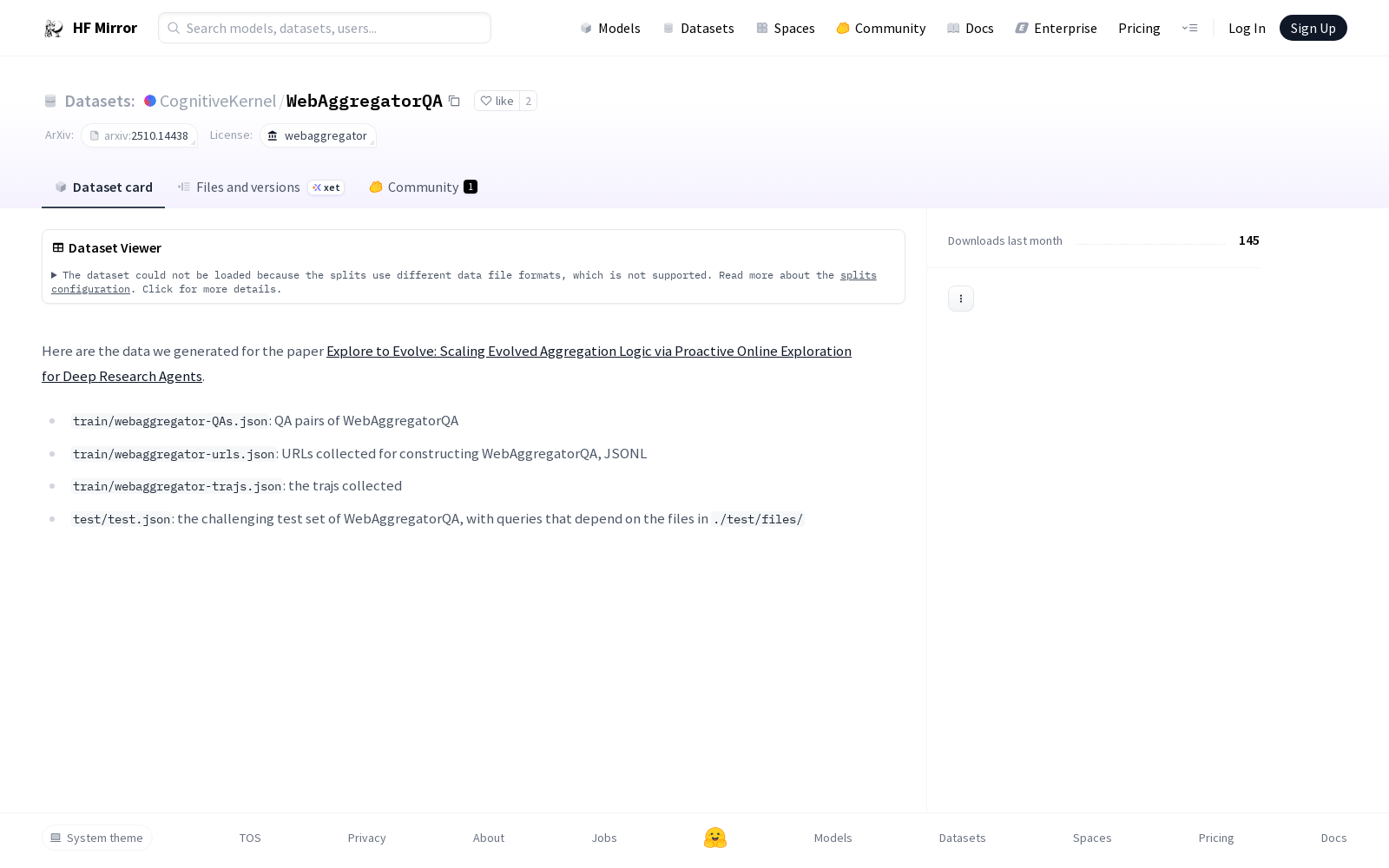Click Pricing in the footer
The height and width of the screenshot is (868, 1389).
pos(1216,838)
